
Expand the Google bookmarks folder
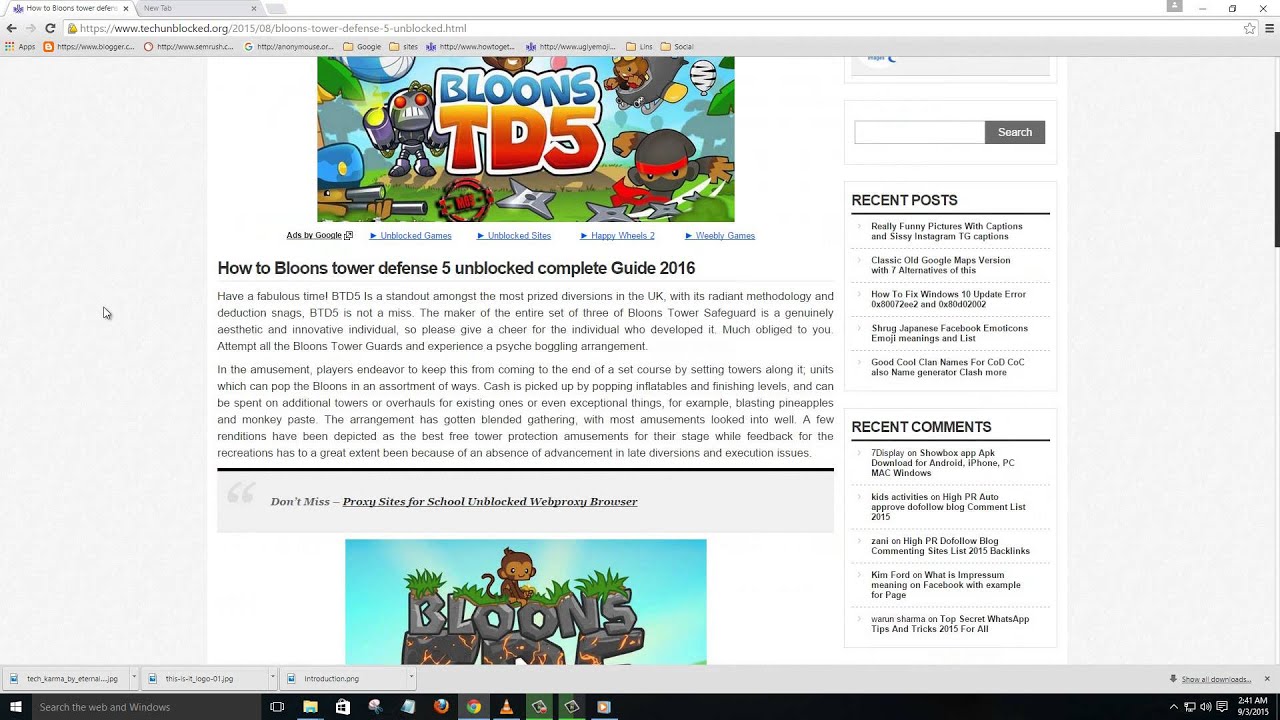[x=362, y=46]
